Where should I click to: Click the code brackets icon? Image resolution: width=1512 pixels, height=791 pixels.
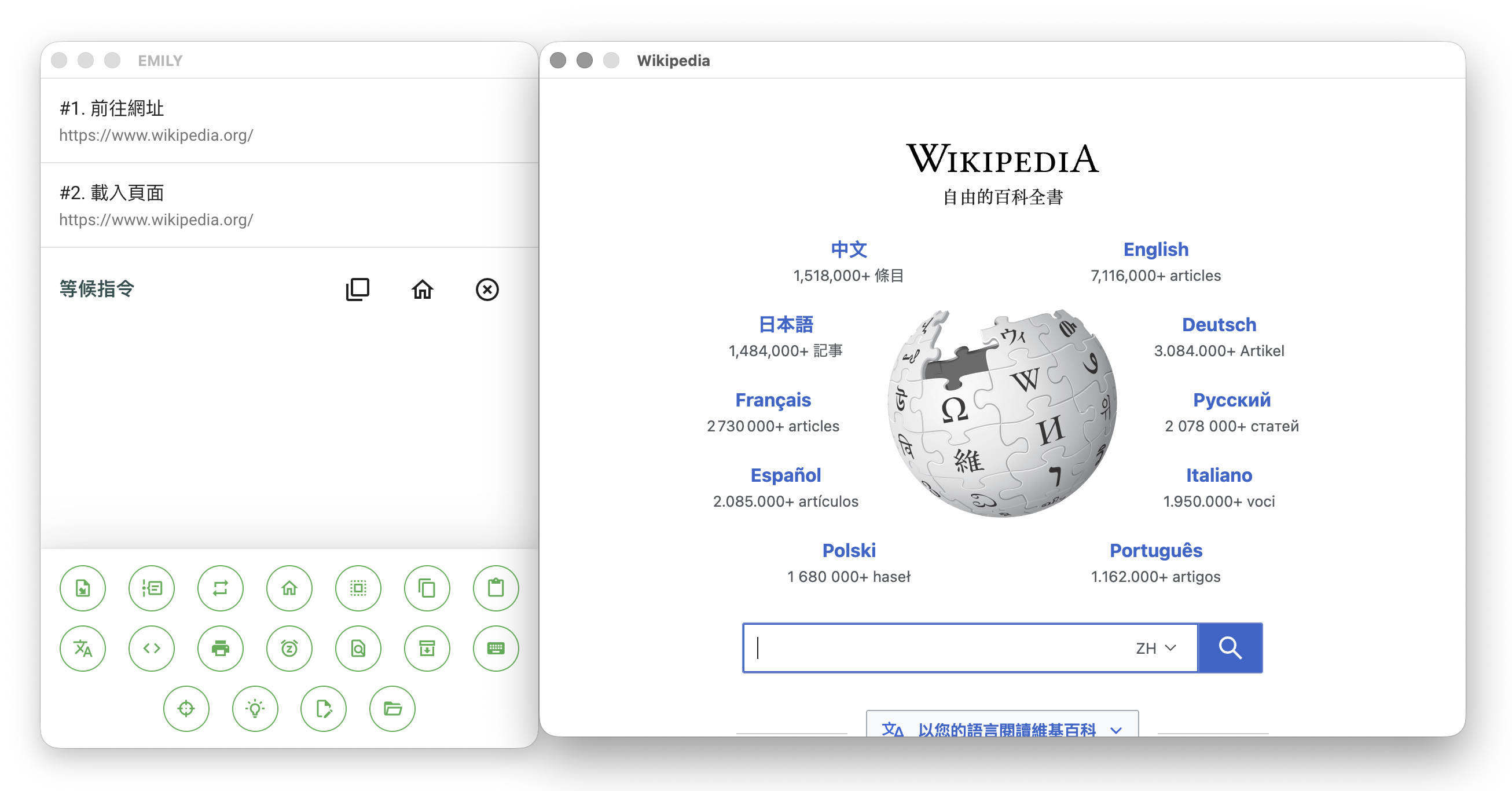click(152, 649)
